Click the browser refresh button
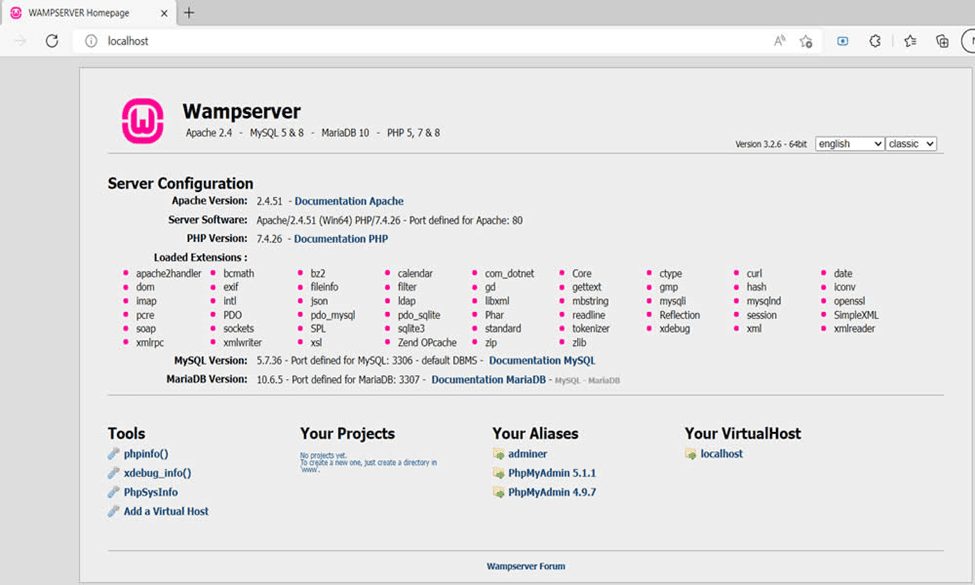The height and width of the screenshot is (585, 975). click(x=52, y=41)
